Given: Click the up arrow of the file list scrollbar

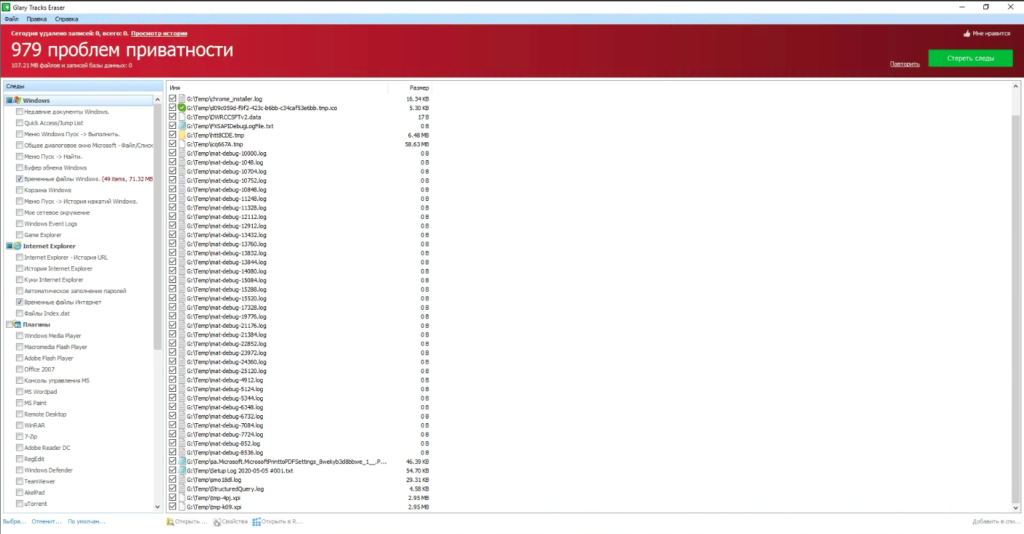Looking at the screenshot, I should [x=1016, y=86].
